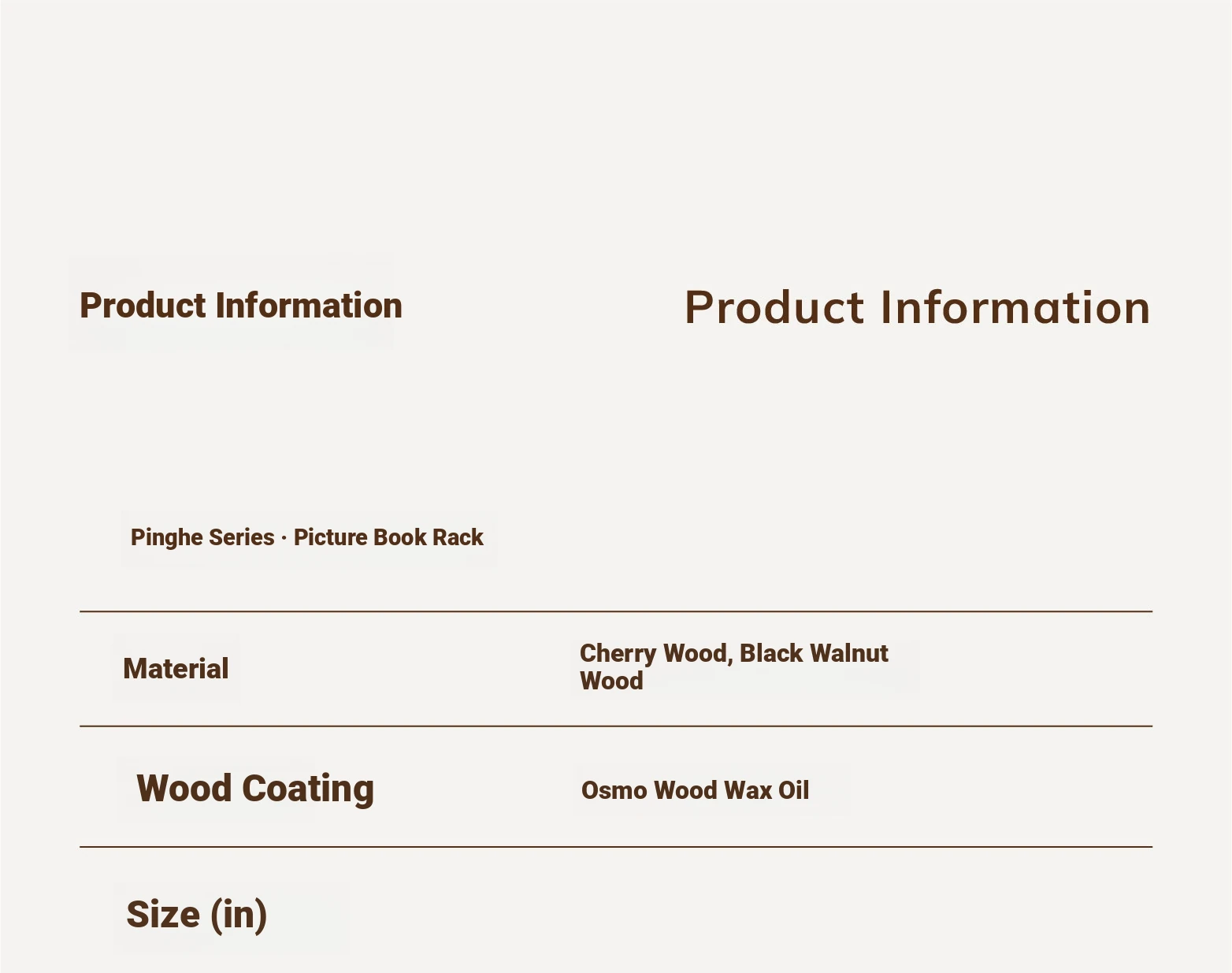This screenshot has width=1232, height=973.
Task: Select the Wood Coating row label
Action: pyautogui.click(x=255, y=789)
